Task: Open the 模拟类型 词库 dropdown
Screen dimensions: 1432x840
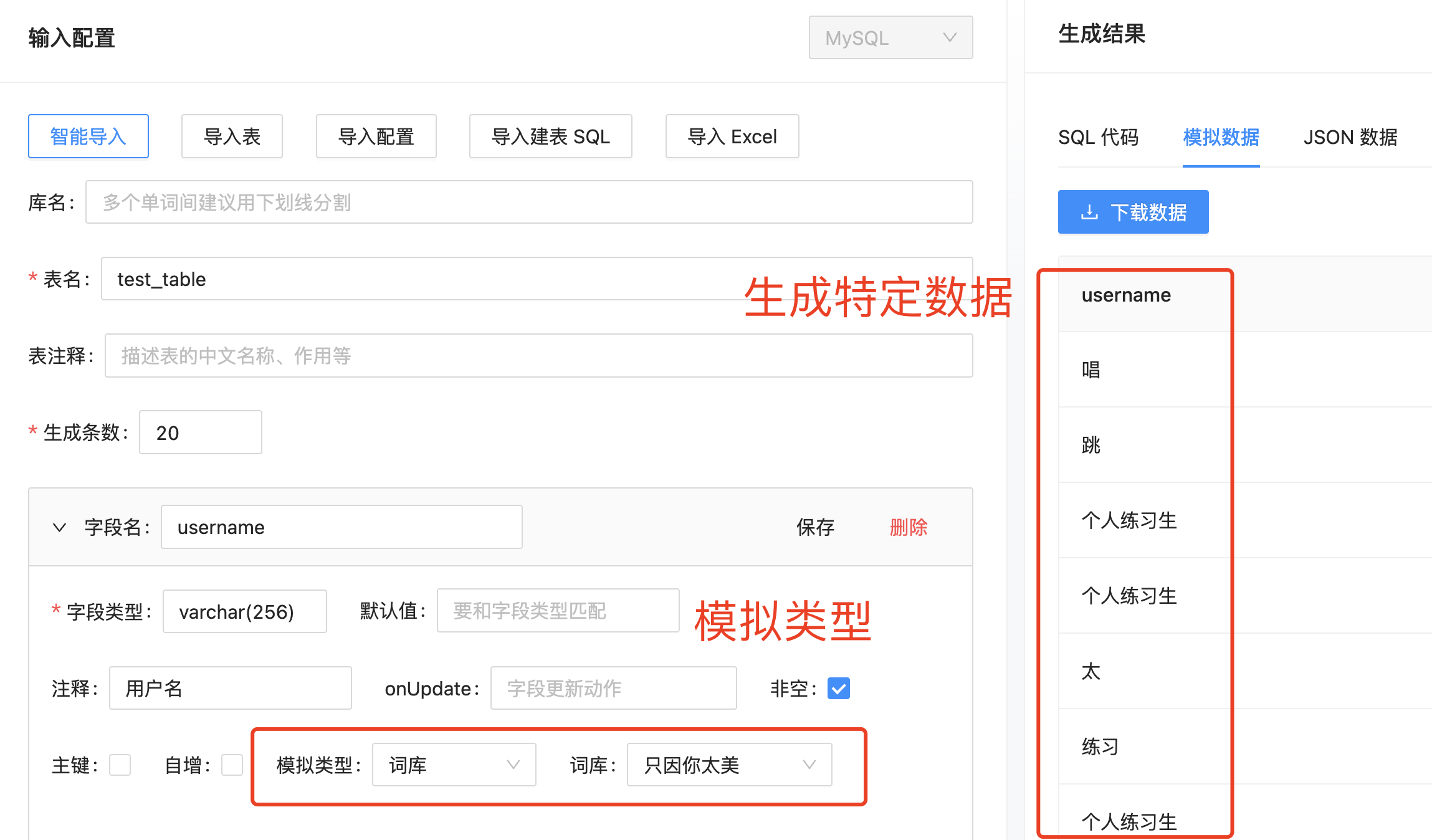Action: pyautogui.click(x=454, y=765)
